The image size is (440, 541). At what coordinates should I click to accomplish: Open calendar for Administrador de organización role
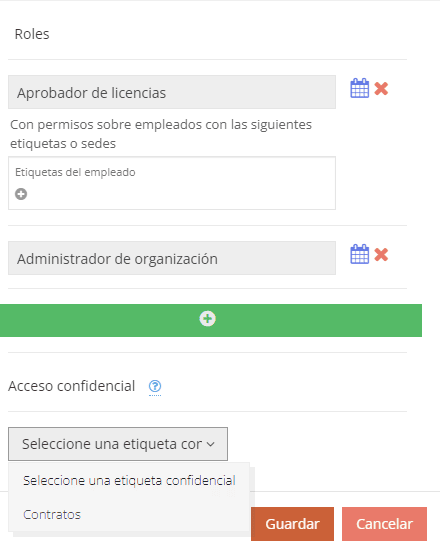[360, 255]
